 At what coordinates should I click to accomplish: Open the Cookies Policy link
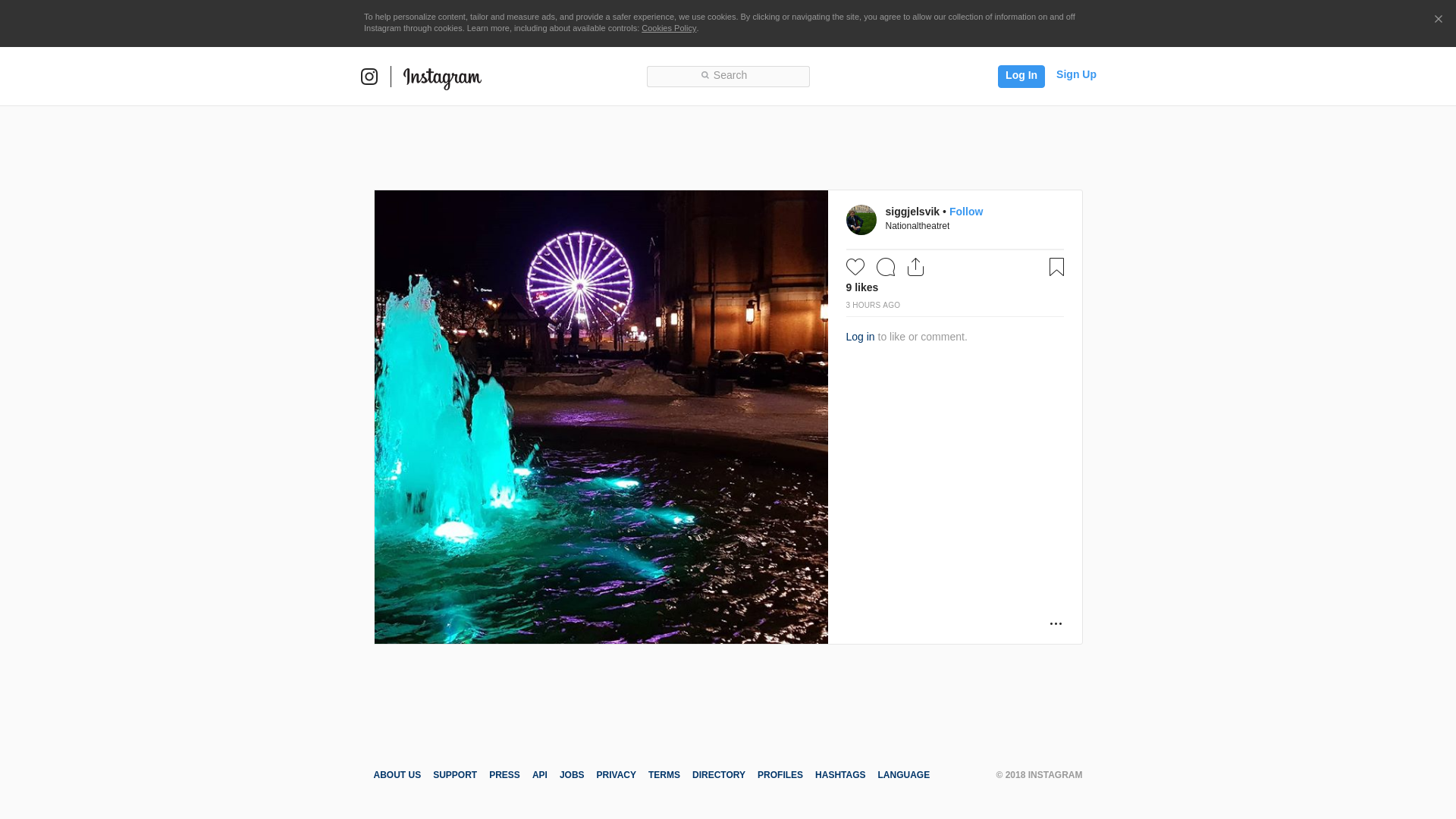668,28
